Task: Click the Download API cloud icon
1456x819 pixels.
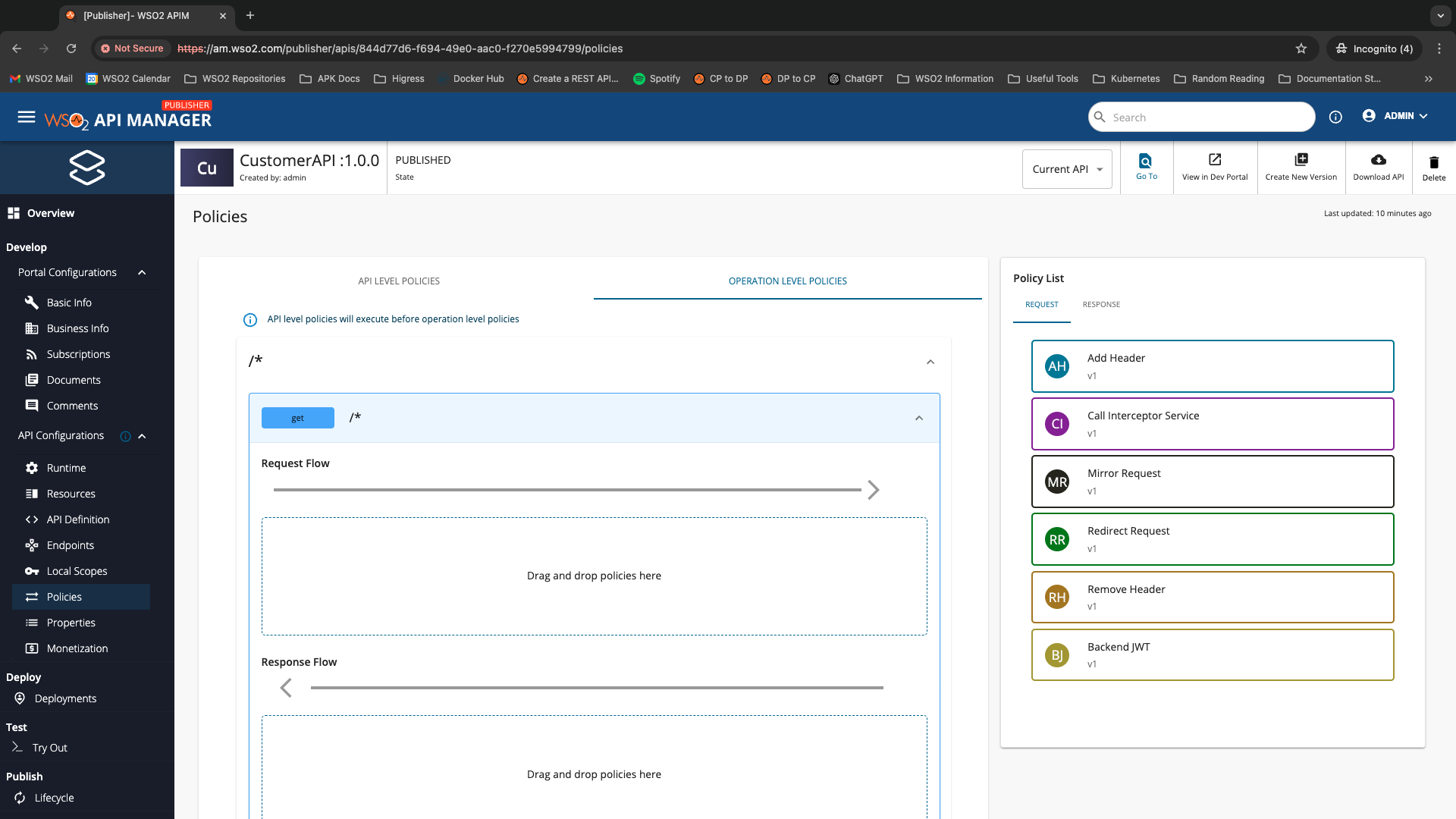Action: pyautogui.click(x=1379, y=159)
